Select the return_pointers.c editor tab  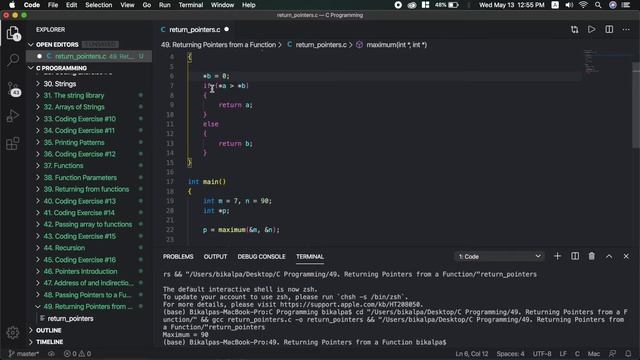(x=195, y=29)
